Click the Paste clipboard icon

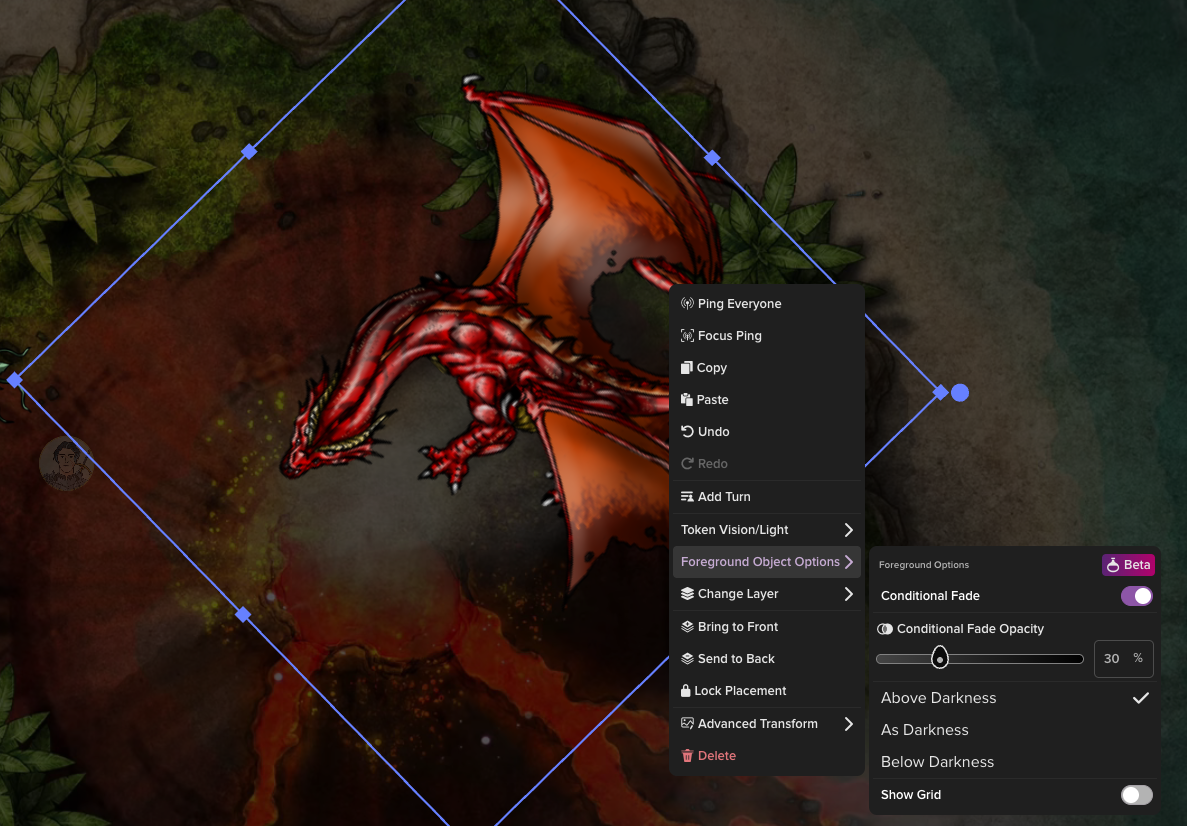coord(686,399)
